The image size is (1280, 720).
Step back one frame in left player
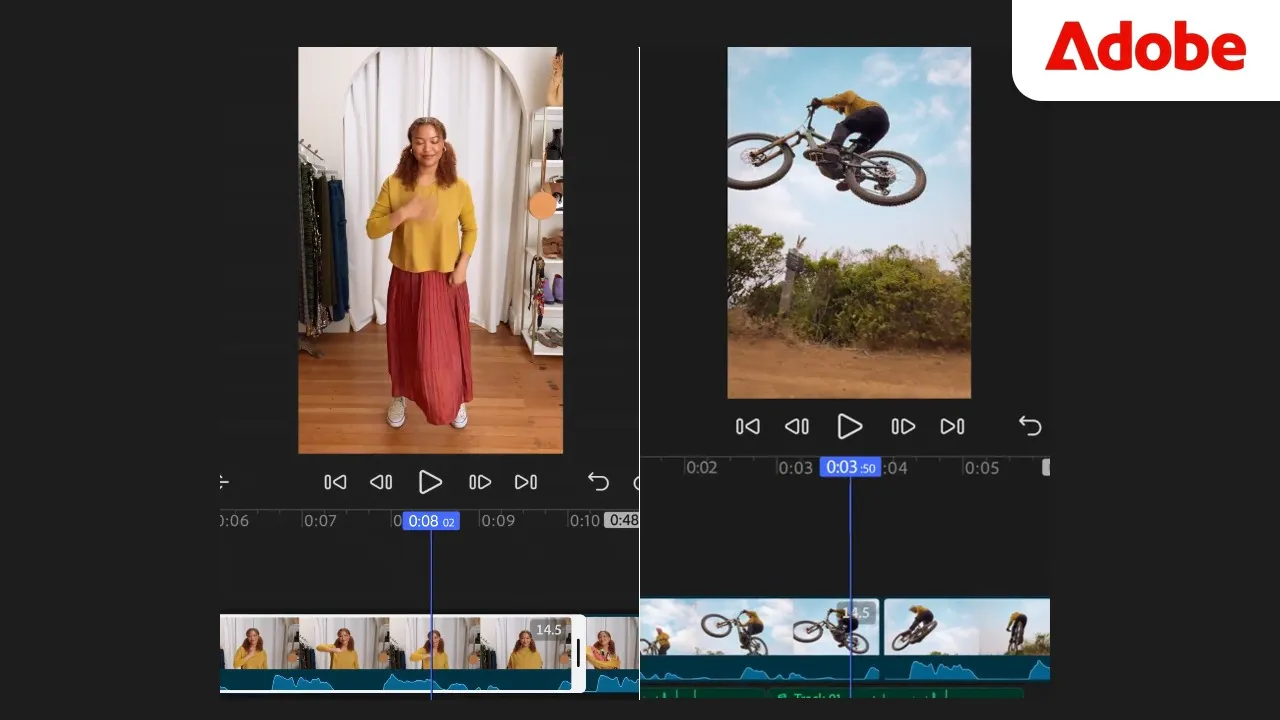pyautogui.click(x=381, y=482)
